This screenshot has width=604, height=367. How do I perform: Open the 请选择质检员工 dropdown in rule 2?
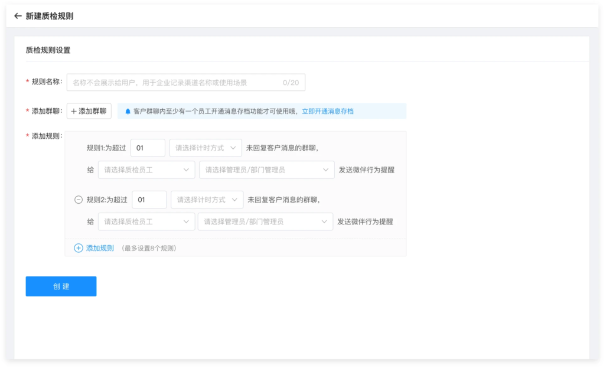pyautogui.click(x=146, y=221)
